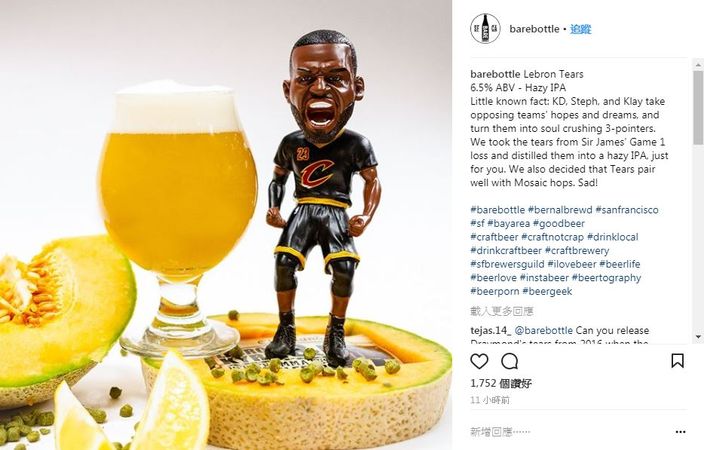This screenshot has height=450, width=704.
Task: Open the #beertography hashtag
Action: 606,278
